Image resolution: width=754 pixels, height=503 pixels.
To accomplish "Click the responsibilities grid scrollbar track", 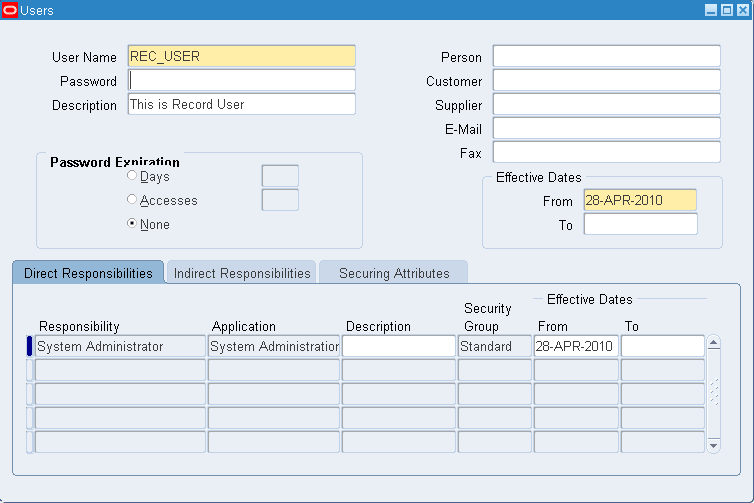I will [714, 394].
